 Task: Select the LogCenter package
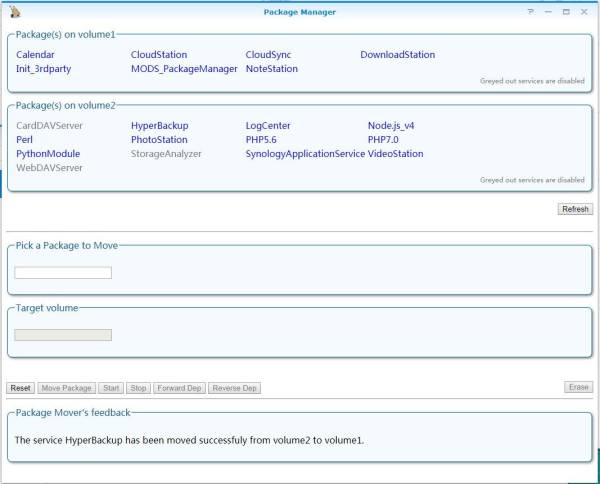tap(268, 125)
